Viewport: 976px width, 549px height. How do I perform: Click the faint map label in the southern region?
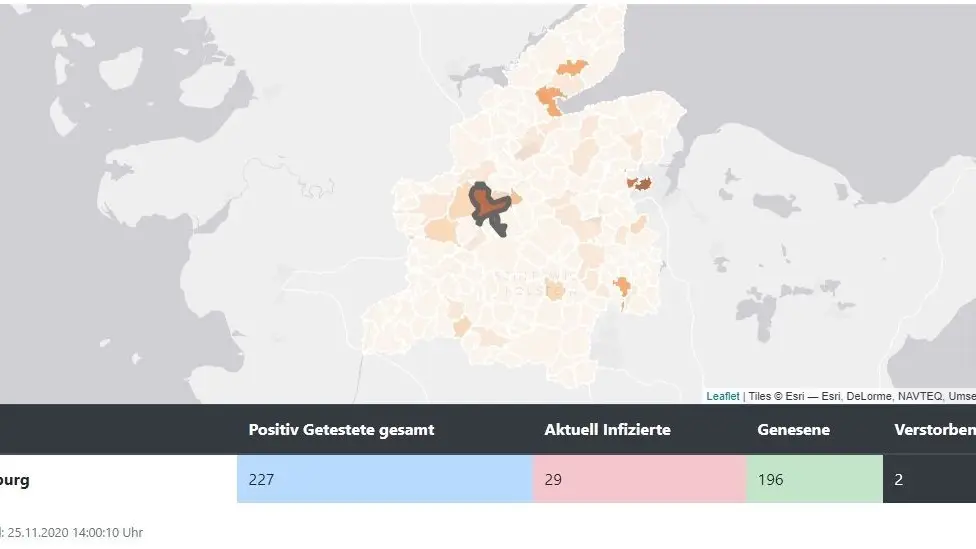pyautogui.click(x=527, y=282)
